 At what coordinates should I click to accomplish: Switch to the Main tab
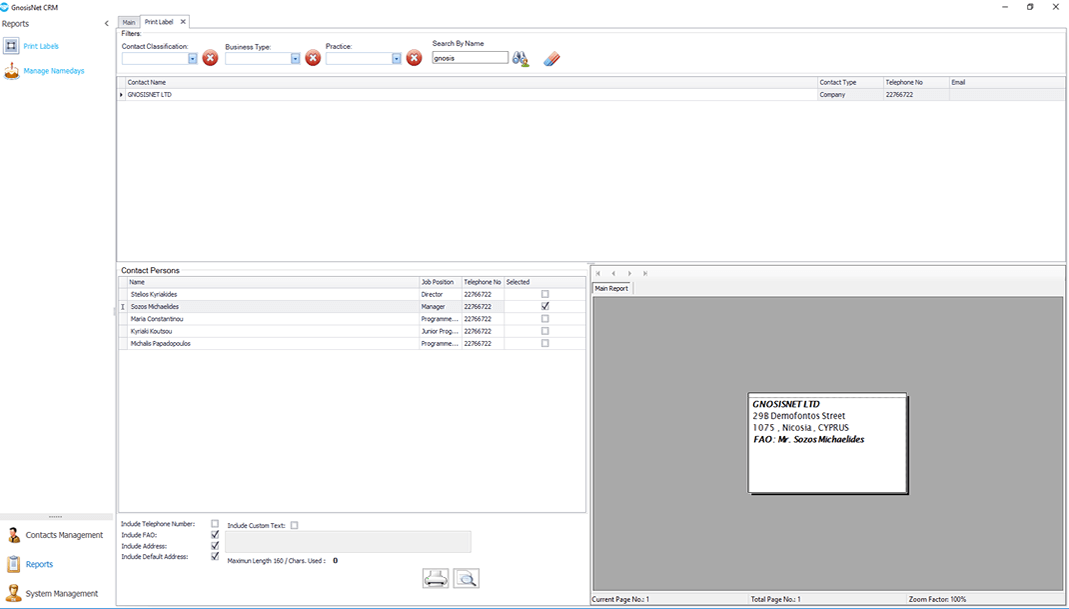point(128,22)
